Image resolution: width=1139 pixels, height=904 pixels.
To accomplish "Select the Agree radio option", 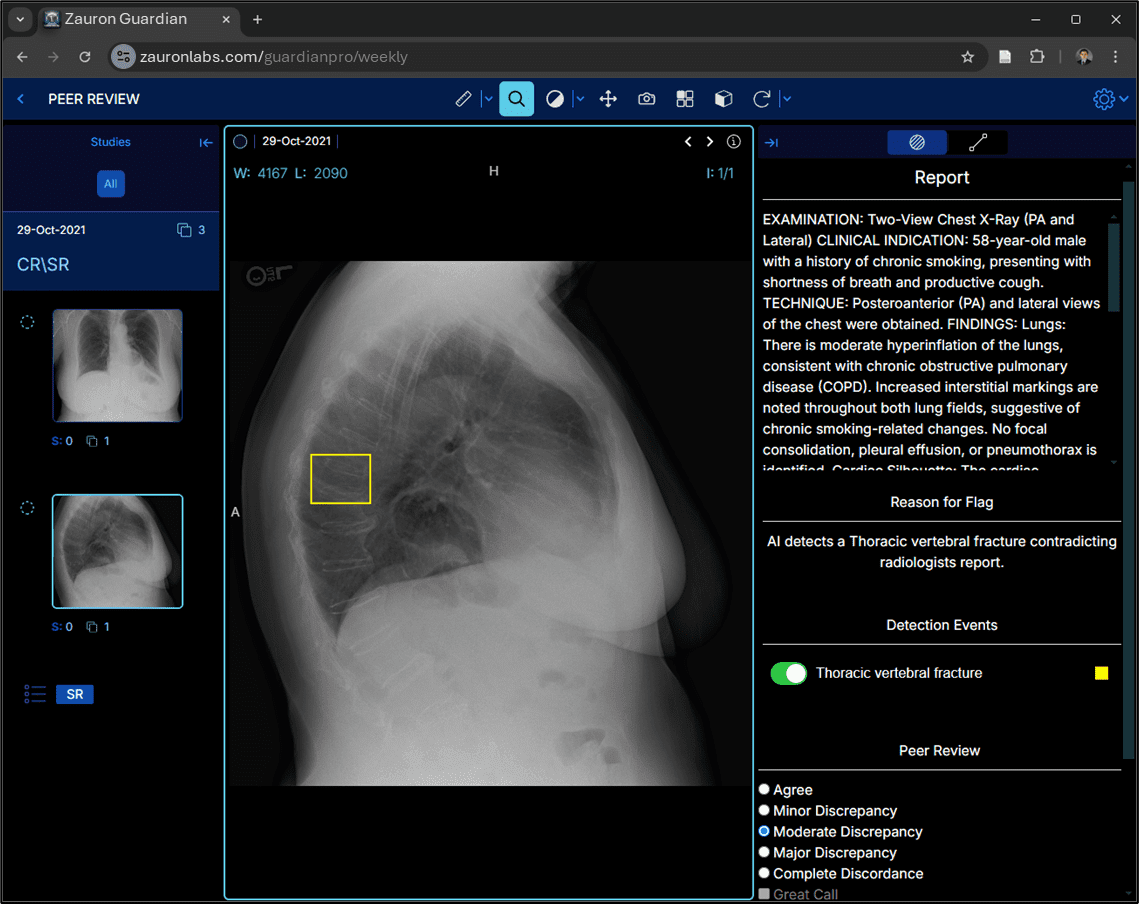I will [765, 790].
